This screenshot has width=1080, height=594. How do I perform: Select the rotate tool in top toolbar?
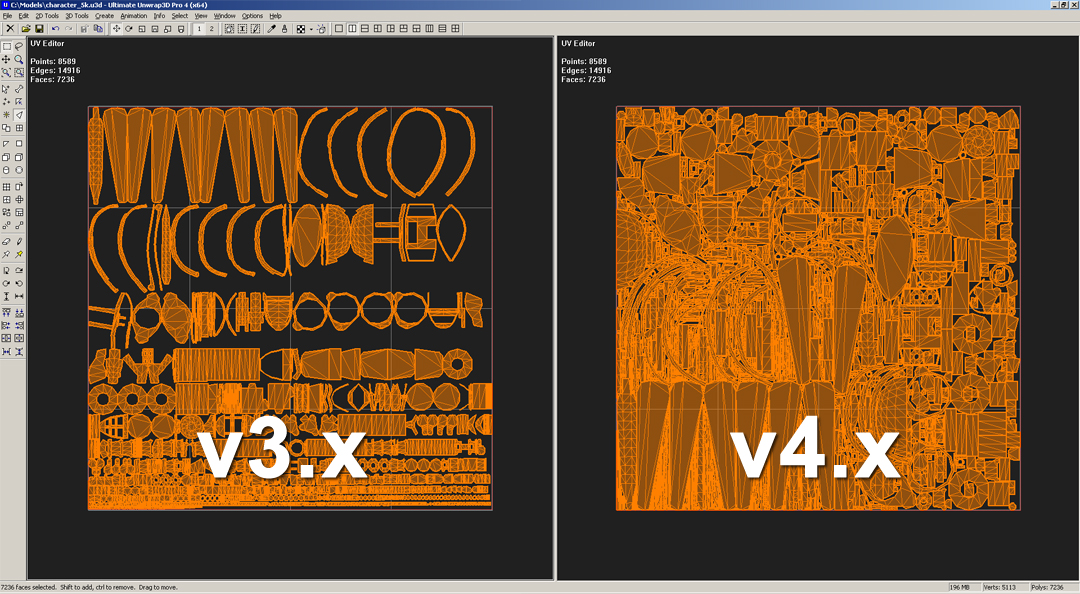pos(129,29)
